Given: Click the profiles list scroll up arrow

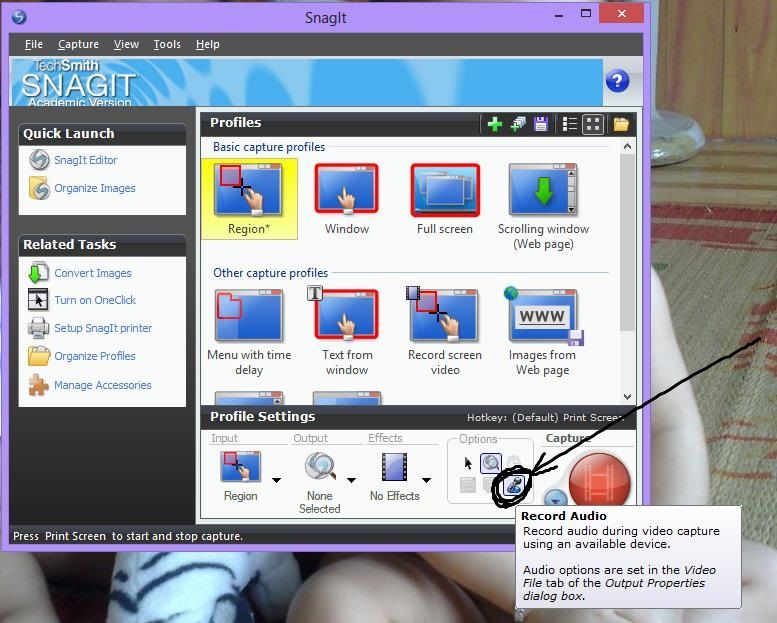Looking at the screenshot, I should point(627,146).
